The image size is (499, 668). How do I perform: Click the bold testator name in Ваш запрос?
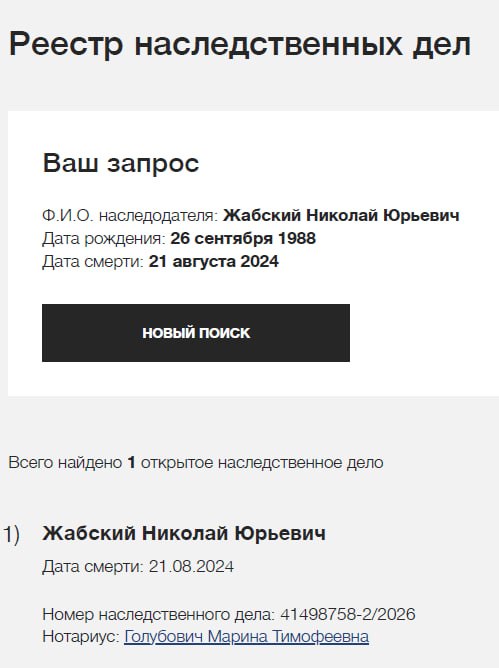(341, 215)
